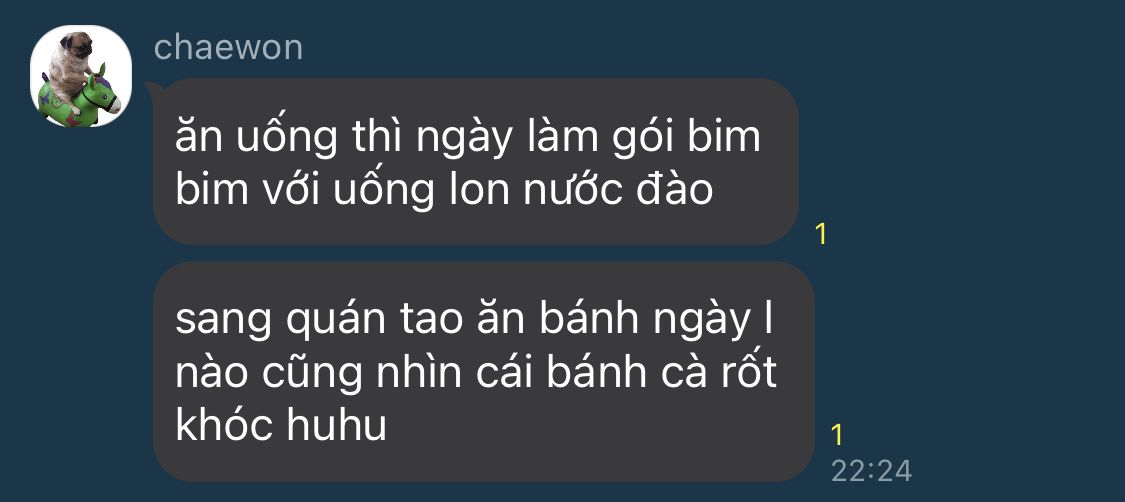Click the text line 'khóc huhu'

click(281, 426)
